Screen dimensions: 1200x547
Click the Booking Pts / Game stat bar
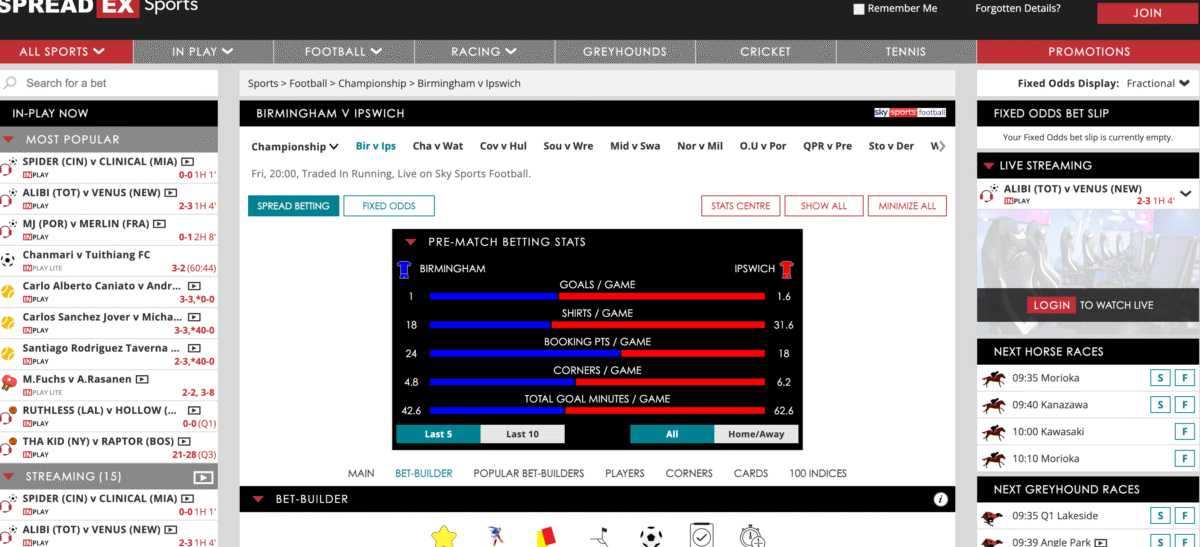click(x=597, y=353)
